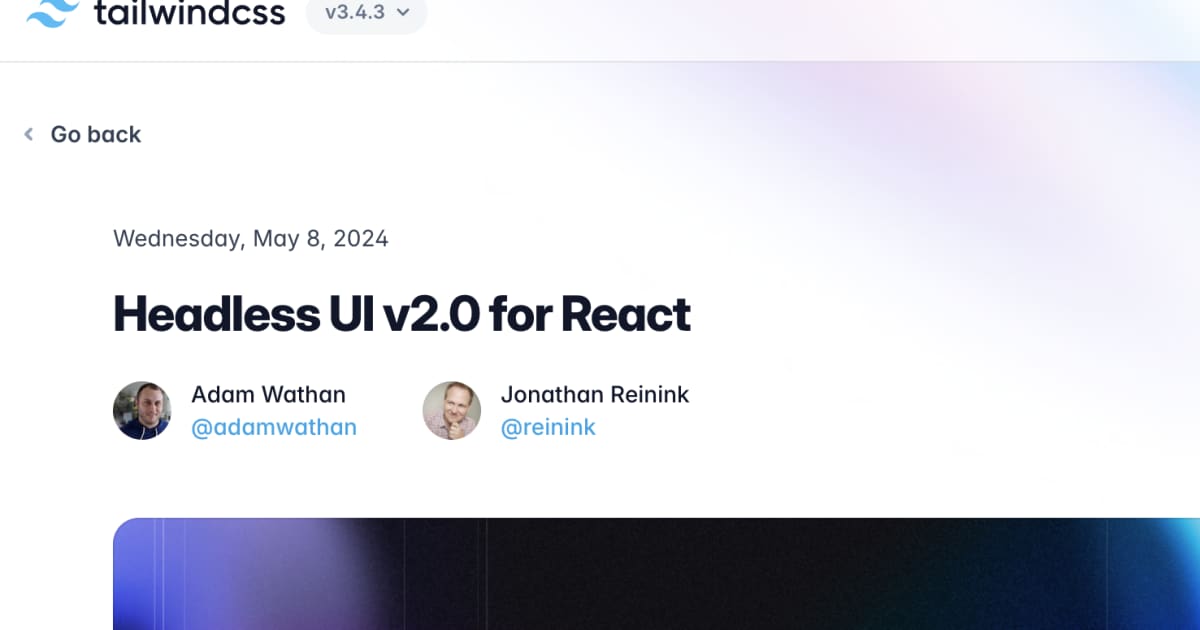Expand the version selector pill
The height and width of the screenshot is (630, 1200).
pyautogui.click(x=366, y=12)
